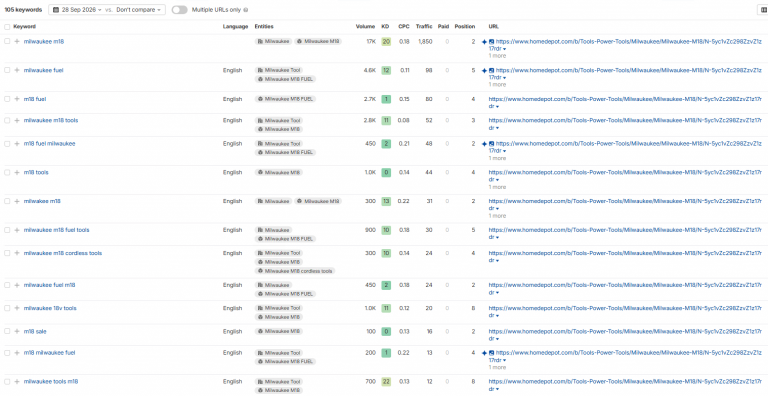Expand URL dropdown arrow in m18 fuel row
Image resolution: width=768 pixels, height=396 pixels.
point(497,106)
